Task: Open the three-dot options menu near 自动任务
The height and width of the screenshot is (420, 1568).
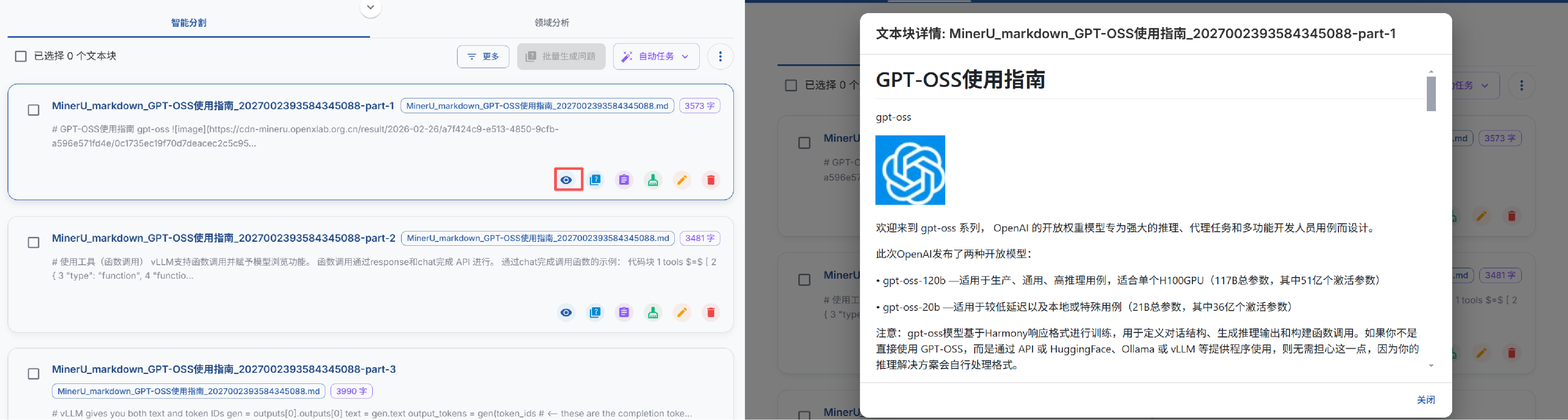Action: pyautogui.click(x=720, y=56)
